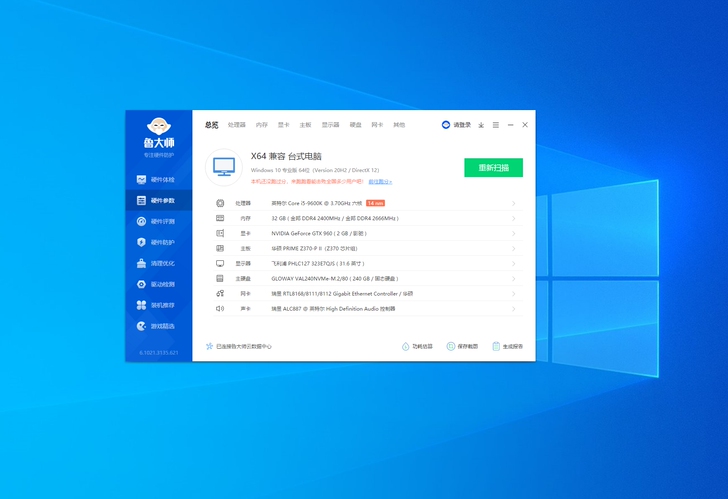The image size is (728, 499).
Task: Click the motherboard icon in 主板 row
Action: 220,248
